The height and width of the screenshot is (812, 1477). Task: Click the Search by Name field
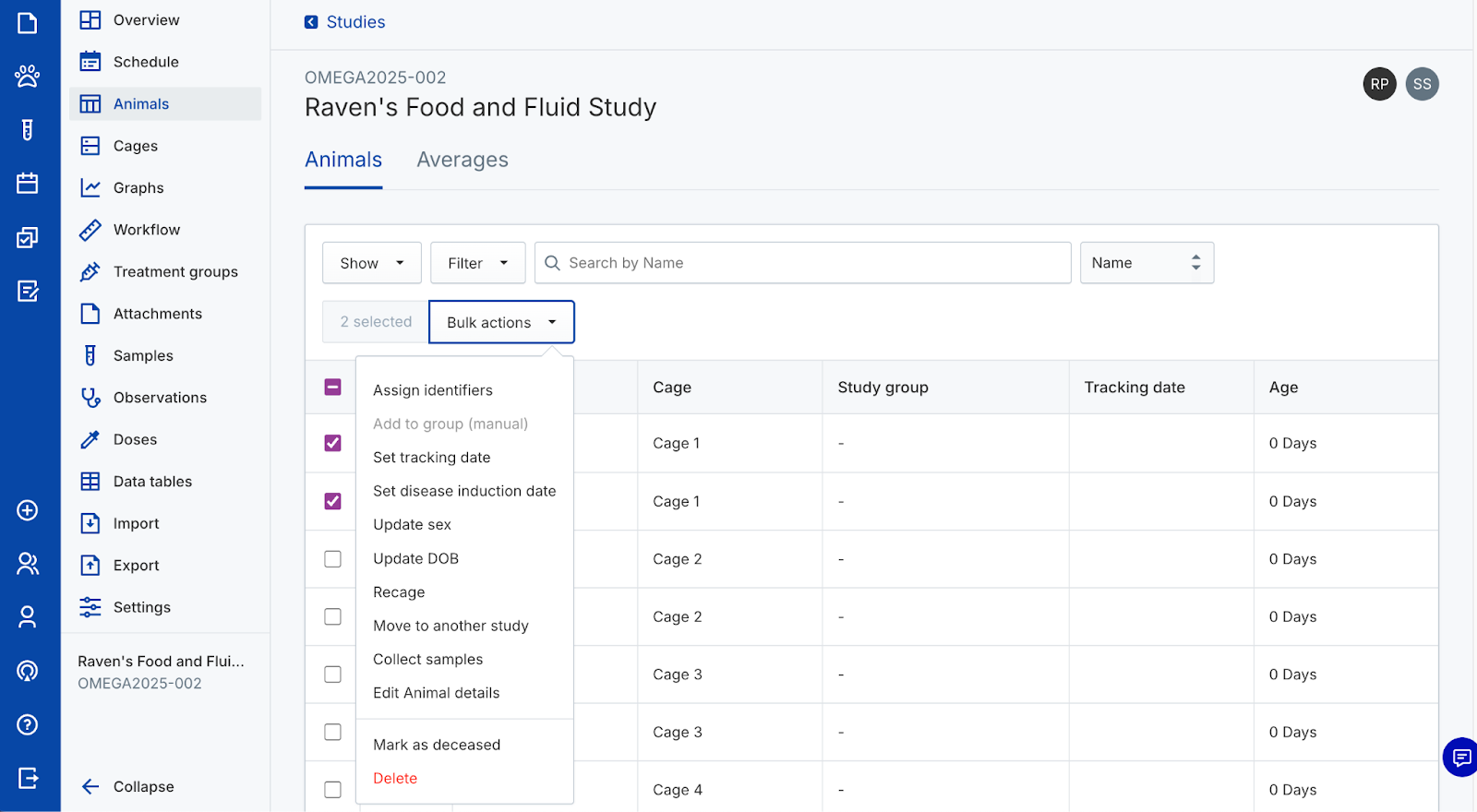click(x=803, y=263)
